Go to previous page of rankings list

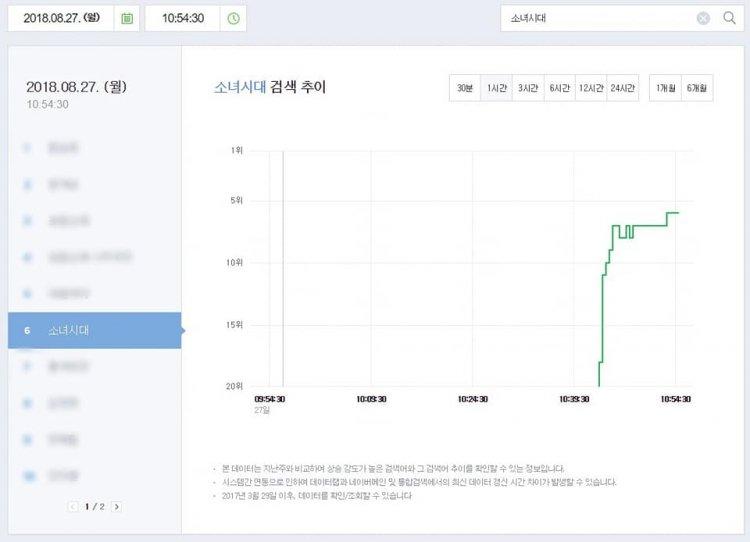point(74,507)
